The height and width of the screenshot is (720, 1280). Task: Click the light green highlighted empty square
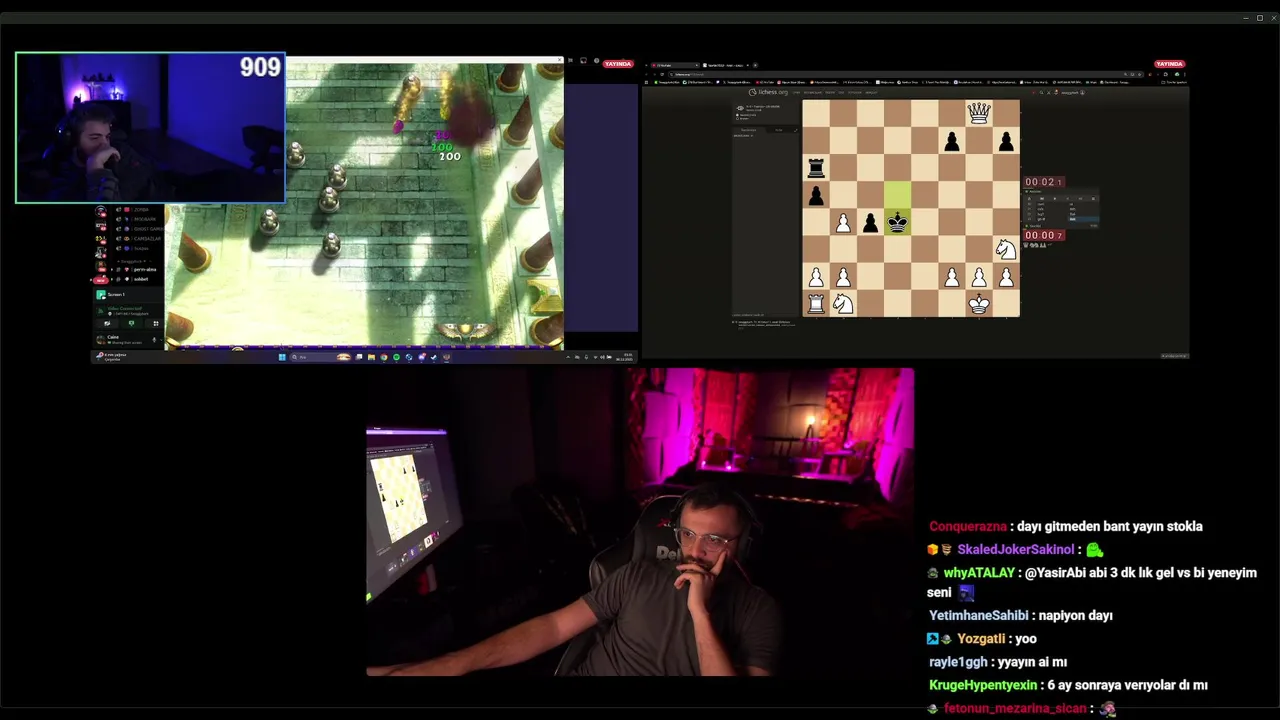(x=897, y=194)
